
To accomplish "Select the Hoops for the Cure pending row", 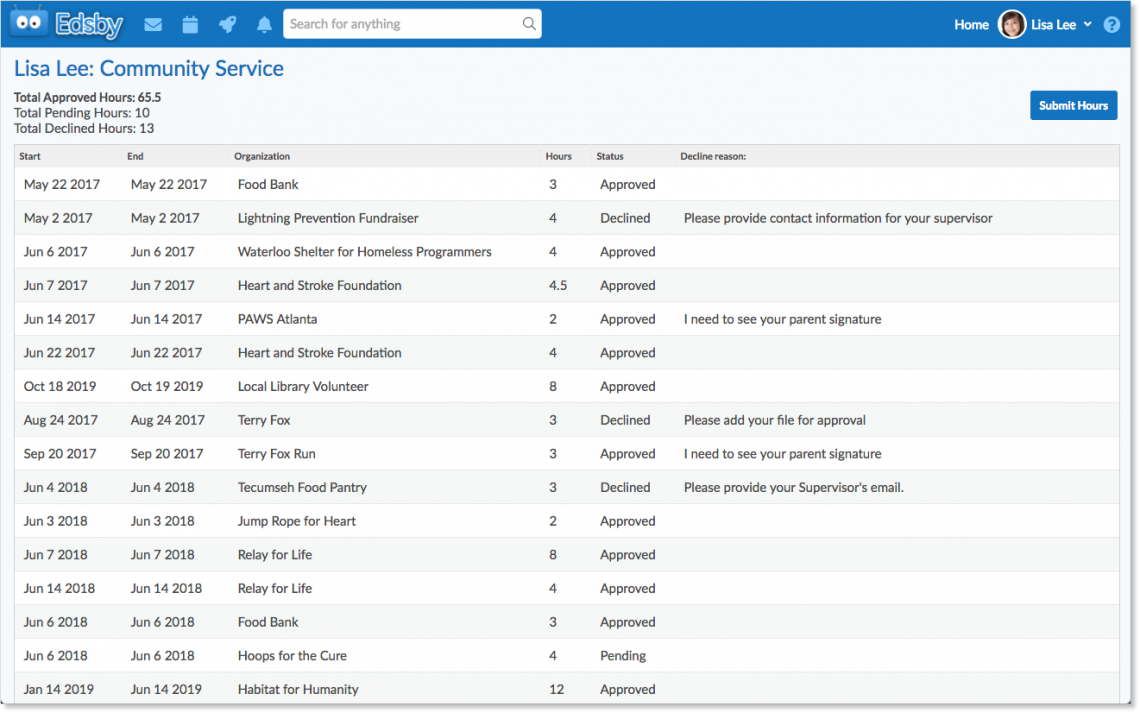I will (x=292, y=655).
